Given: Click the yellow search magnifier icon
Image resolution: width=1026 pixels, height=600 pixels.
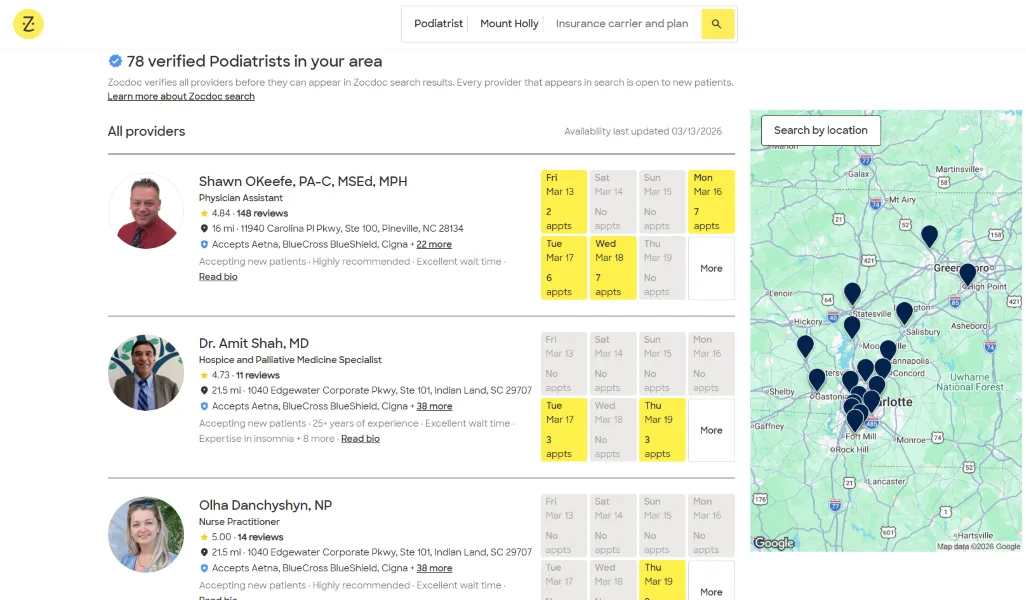Looking at the screenshot, I should coord(718,24).
